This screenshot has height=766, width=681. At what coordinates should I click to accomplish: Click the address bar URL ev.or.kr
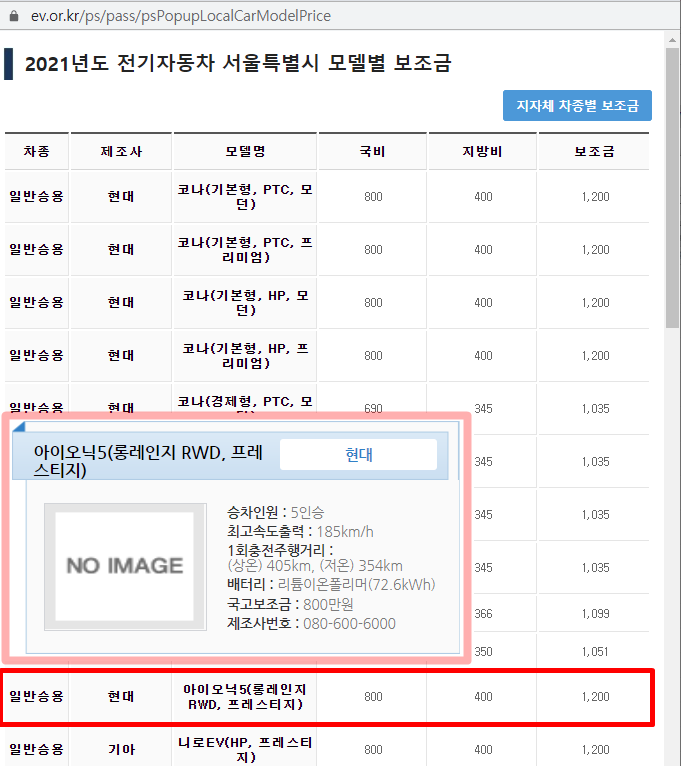181,16
